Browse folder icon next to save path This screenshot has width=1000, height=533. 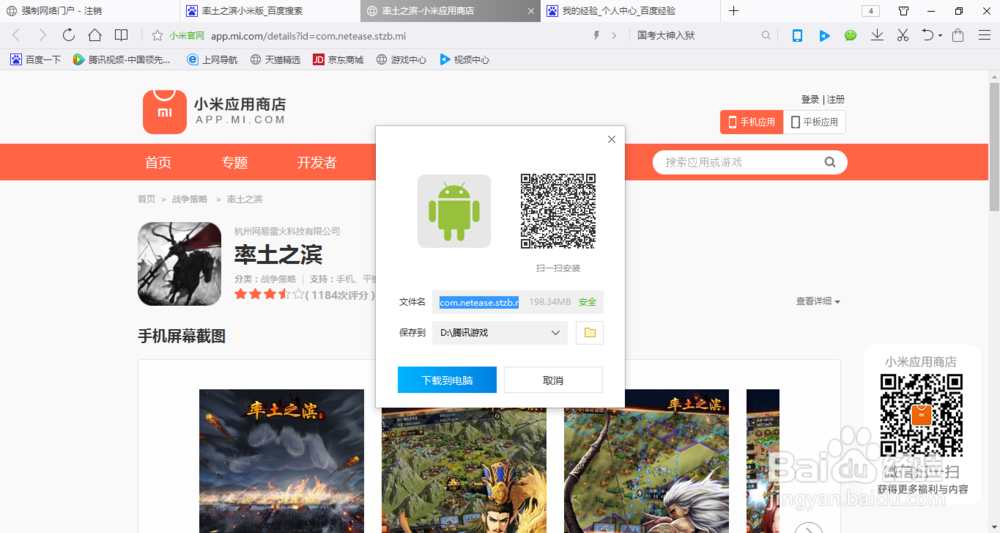589,333
